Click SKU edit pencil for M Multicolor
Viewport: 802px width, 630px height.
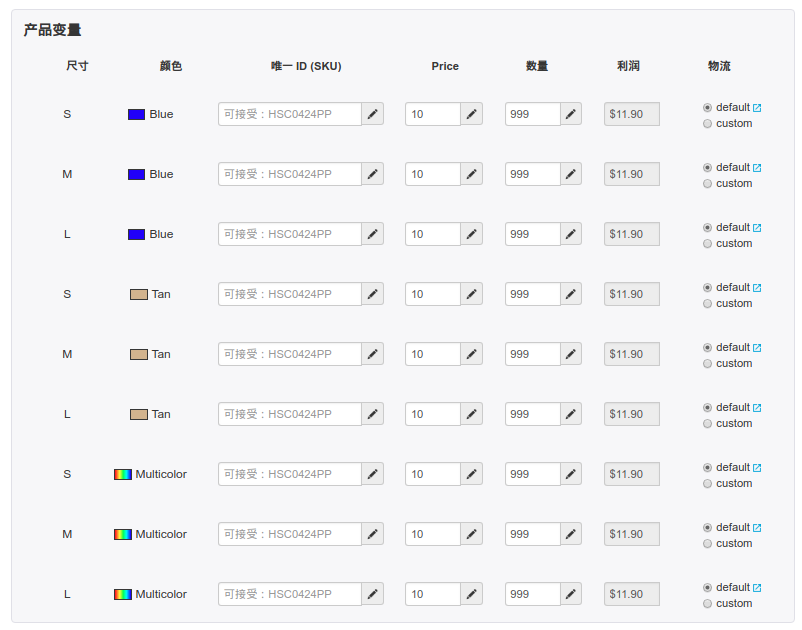tap(372, 534)
